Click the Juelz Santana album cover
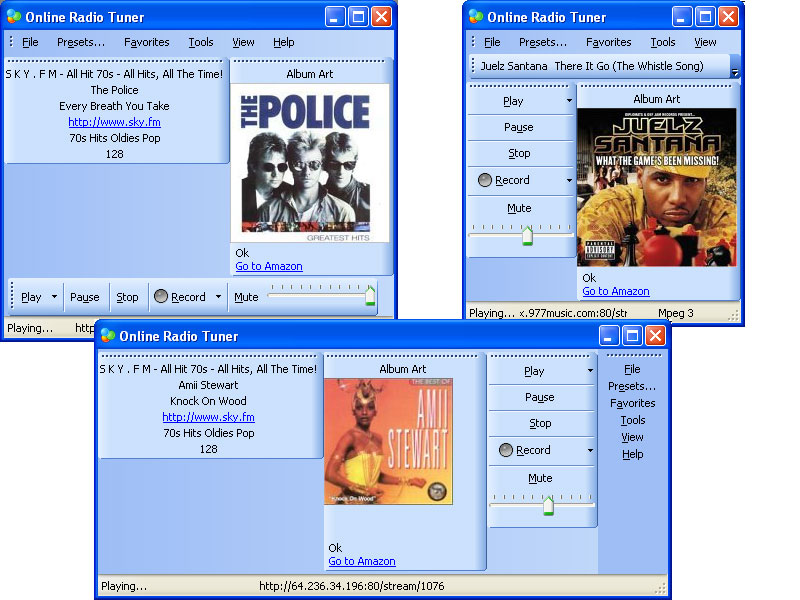 click(x=657, y=187)
